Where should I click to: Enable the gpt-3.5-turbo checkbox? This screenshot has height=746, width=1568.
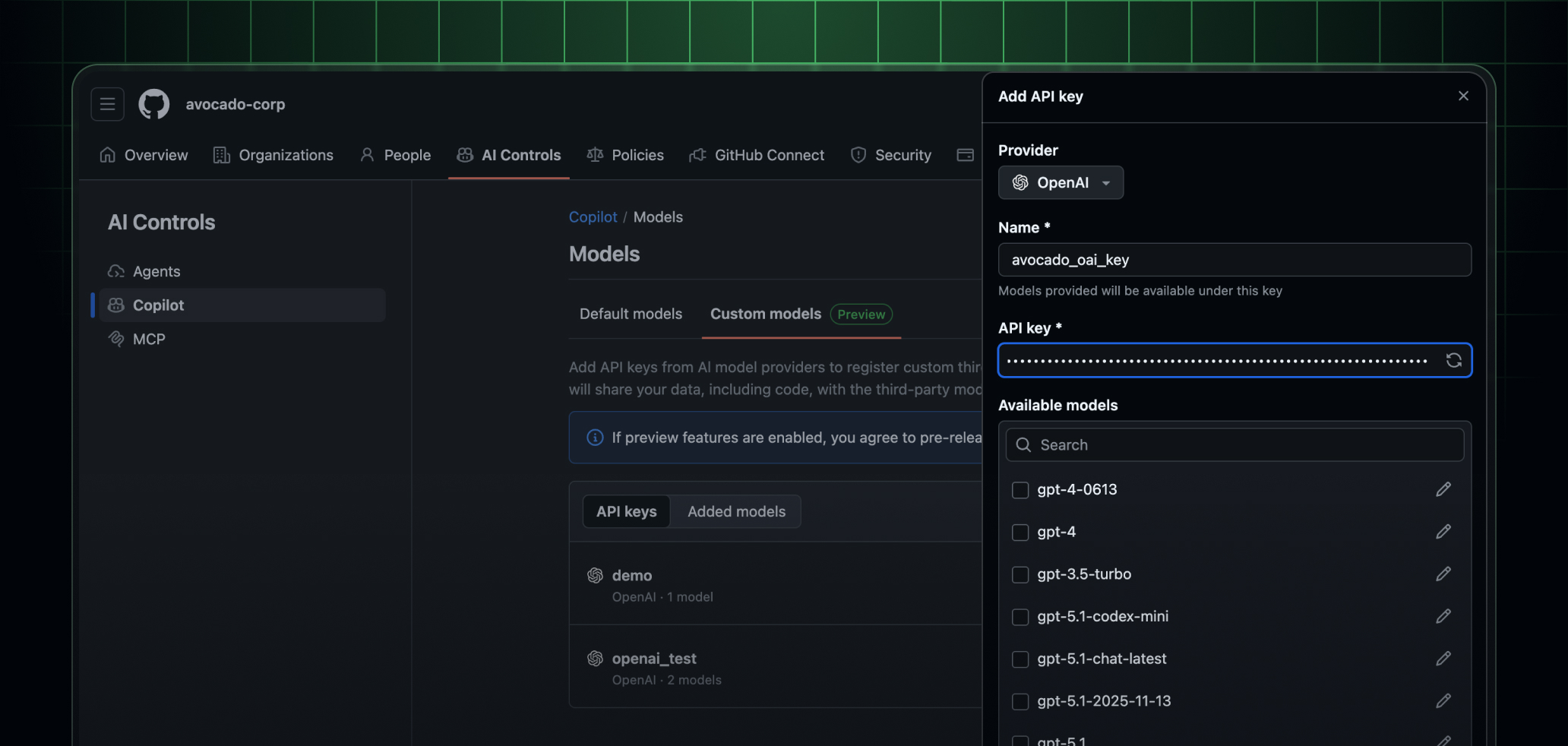click(x=1020, y=575)
